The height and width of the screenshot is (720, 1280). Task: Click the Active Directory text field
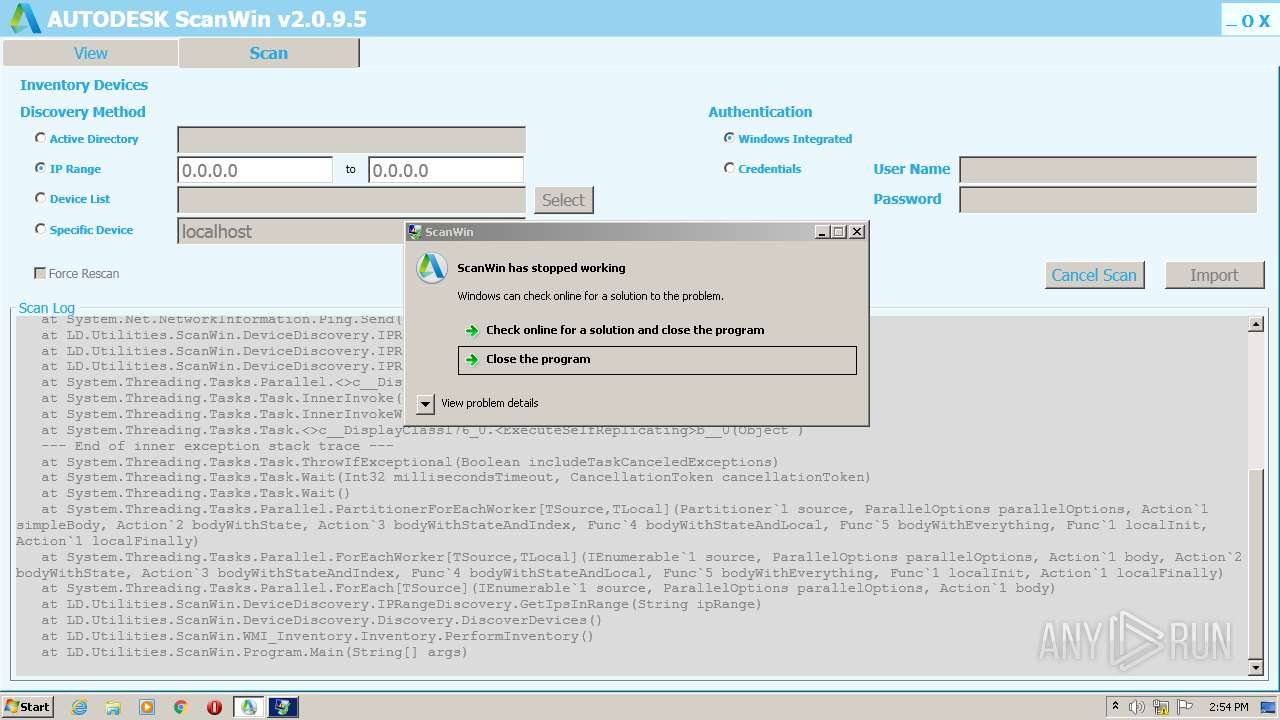coord(351,140)
